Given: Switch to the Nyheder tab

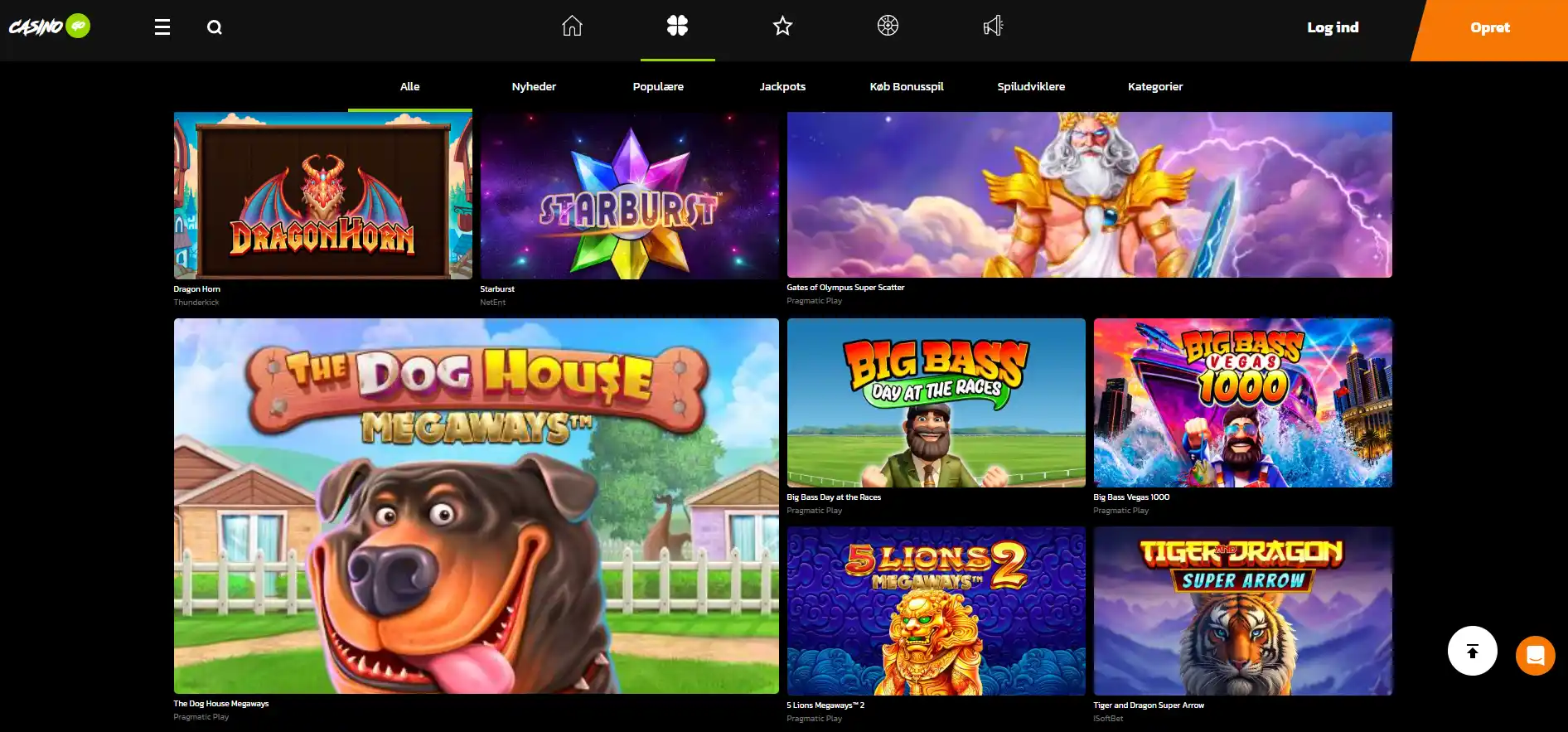Looking at the screenshot, I should (534, 87).
